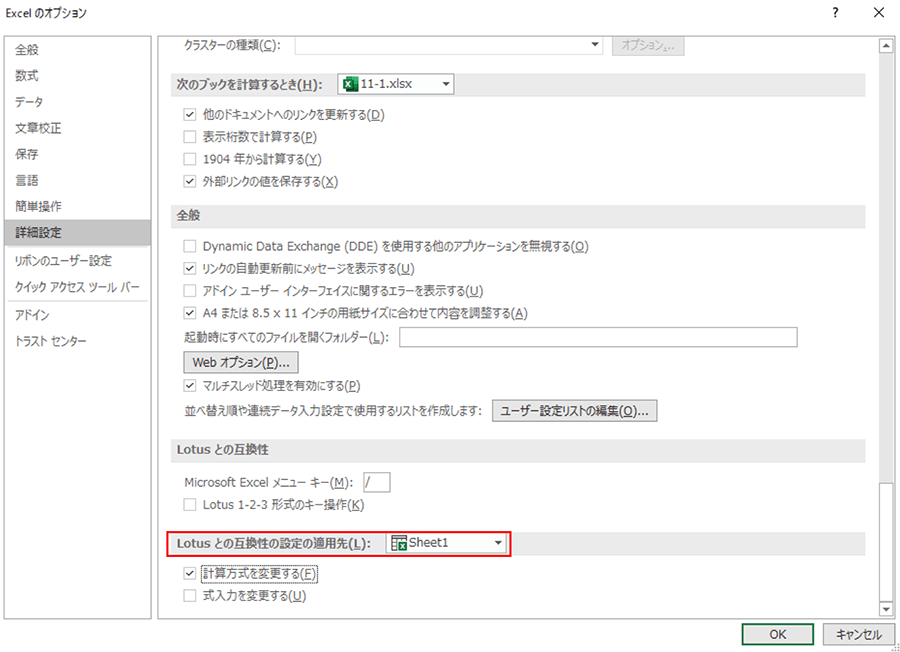Switch to the 簡単操作 category
The image size is (900, 652).
(x=77, y=207)
